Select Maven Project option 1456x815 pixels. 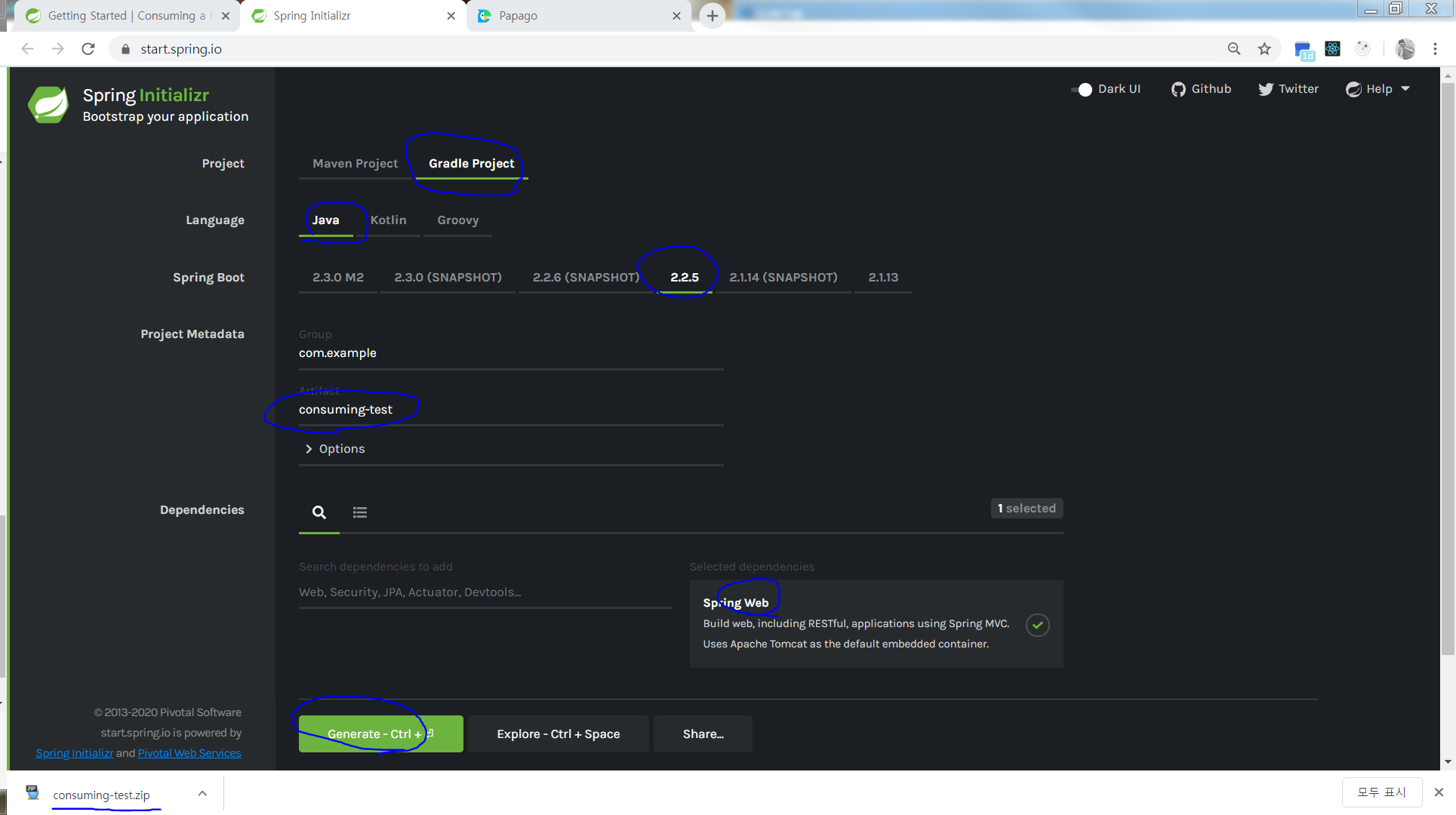point(355,164)
